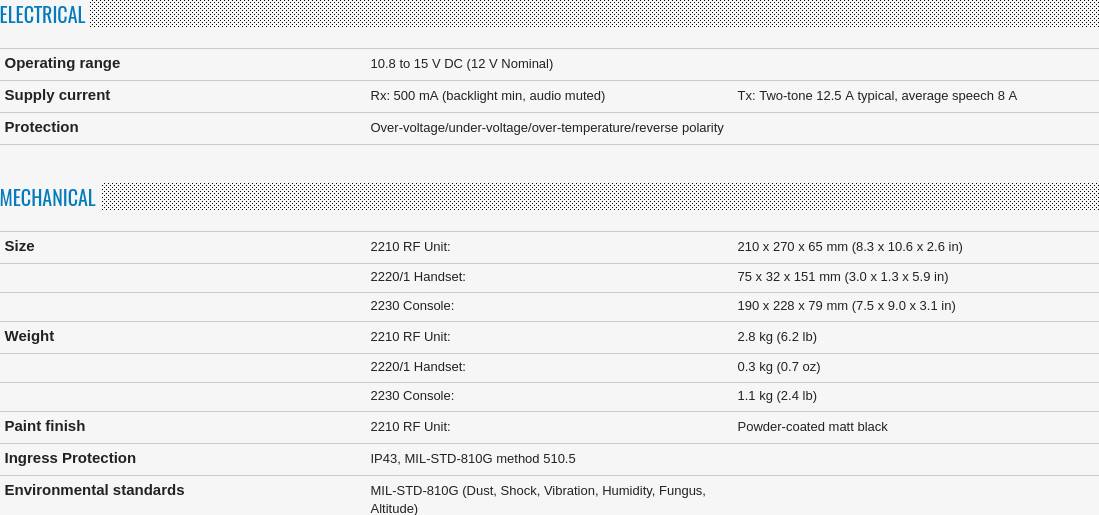Screen dimensions: 1099x515
Task: Select the Ingress Protection label
Action: tap(70, 458)
